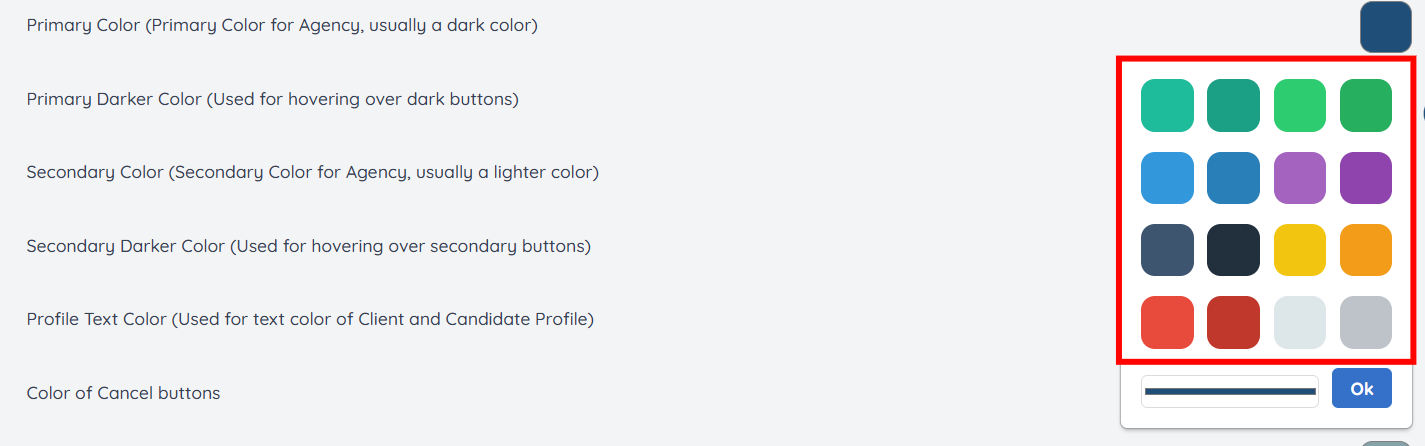Pick the yellow color swatch
The width and height of the screenshot is (1425, 446).
point(1299,250)
